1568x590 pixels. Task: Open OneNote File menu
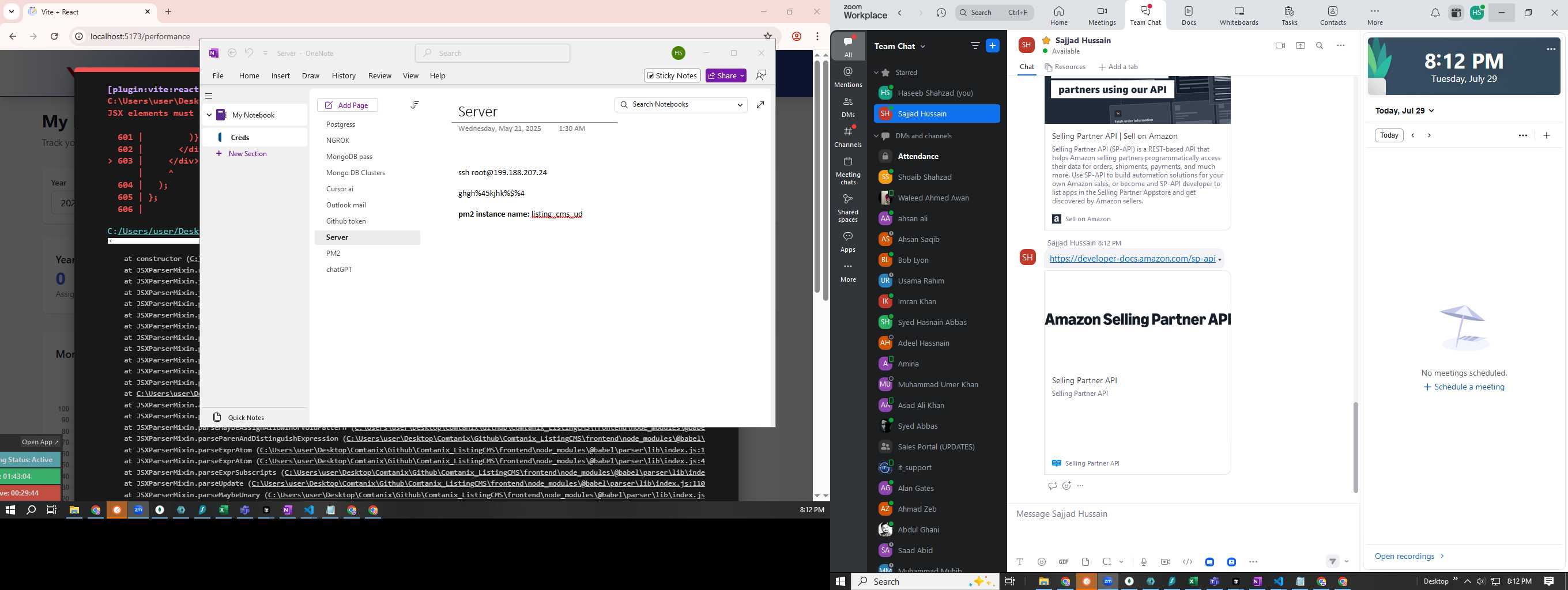(x=218, y=75)
